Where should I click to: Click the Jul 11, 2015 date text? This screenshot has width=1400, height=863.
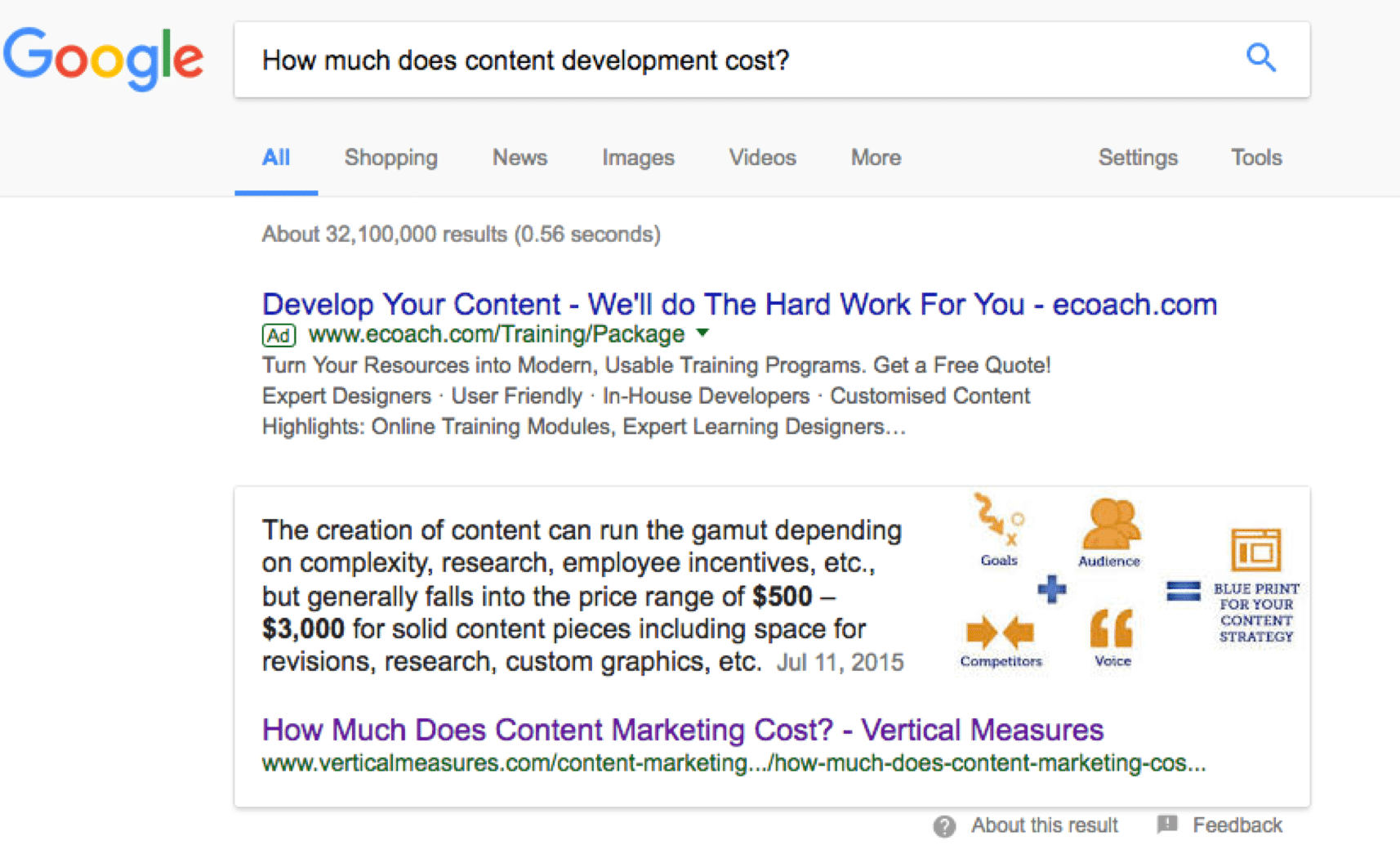coord(840,662)
